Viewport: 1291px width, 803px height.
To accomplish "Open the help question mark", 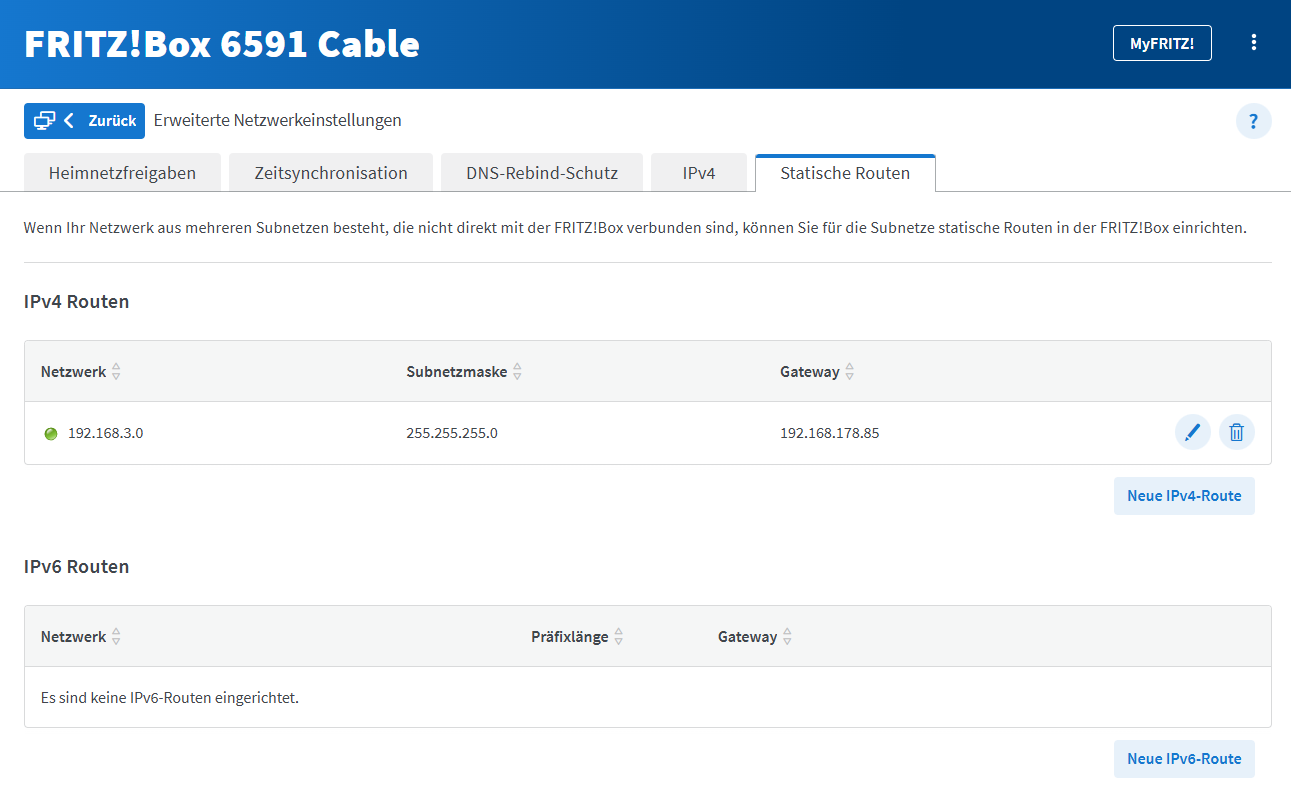I will [x=1254, y=121].
